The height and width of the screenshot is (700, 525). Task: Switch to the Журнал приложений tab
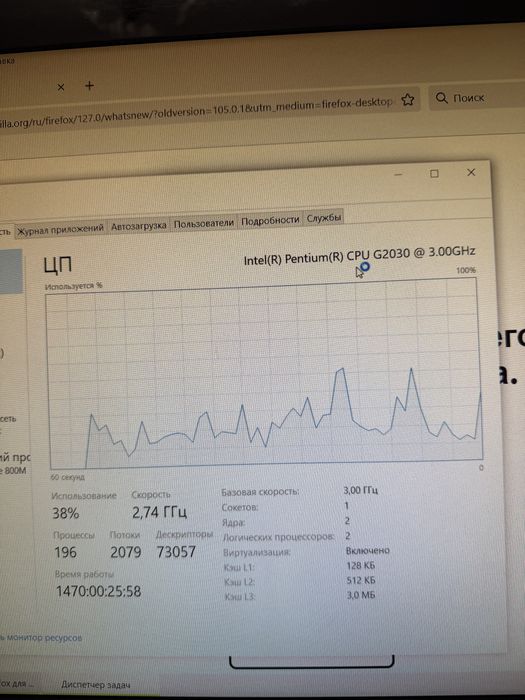60,229
